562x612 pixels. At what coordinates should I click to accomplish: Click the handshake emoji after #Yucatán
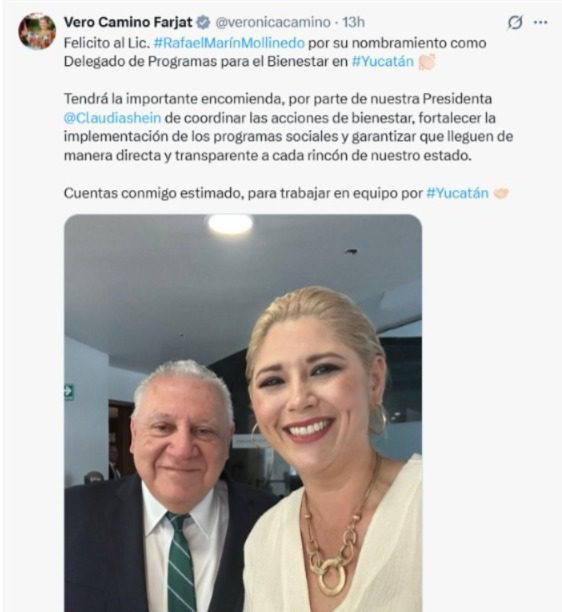[501, 193]
